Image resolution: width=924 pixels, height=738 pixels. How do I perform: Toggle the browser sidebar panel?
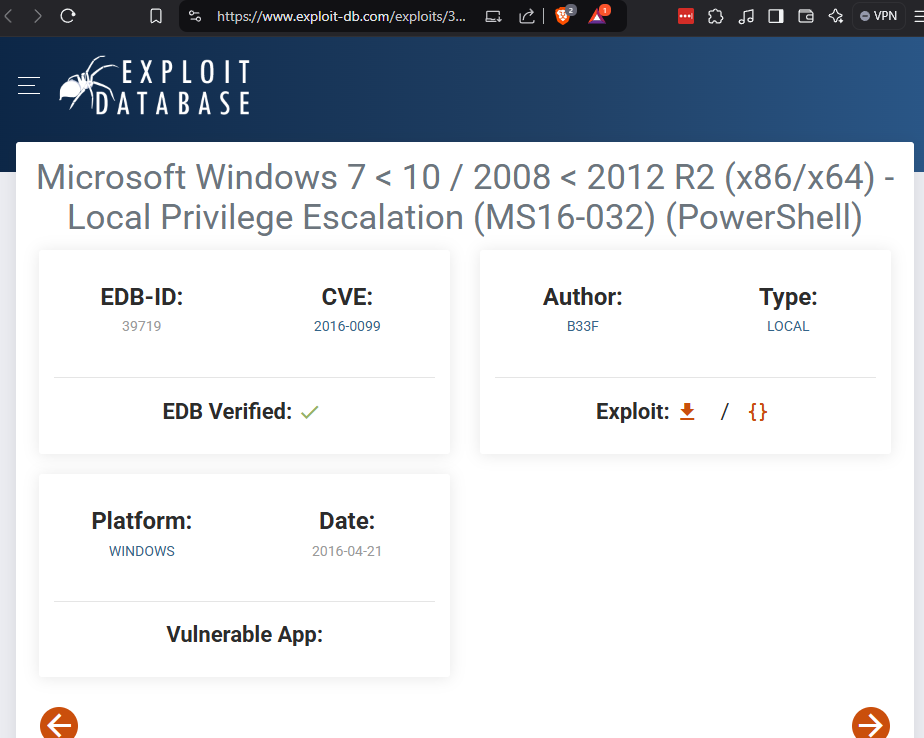[x=776, y=16]
